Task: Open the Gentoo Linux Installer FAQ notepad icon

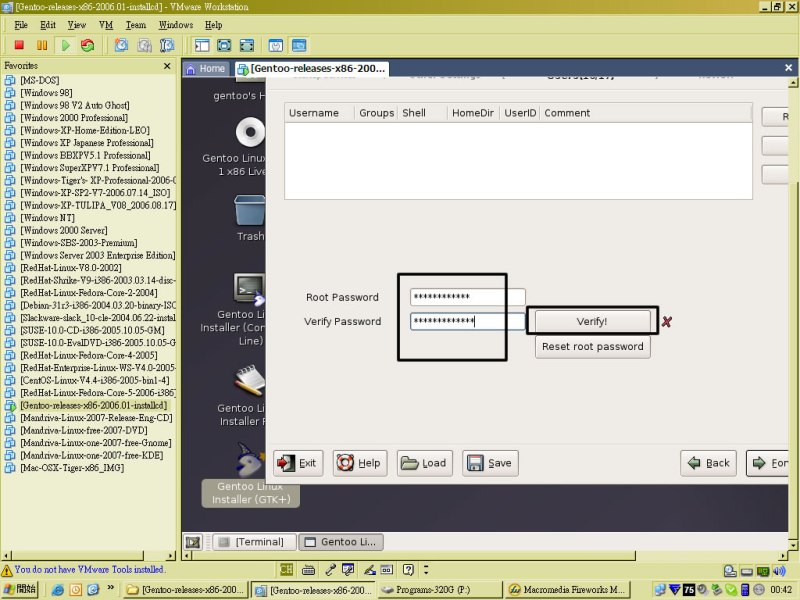Action: pyautogui.click(x=249, y=380)
